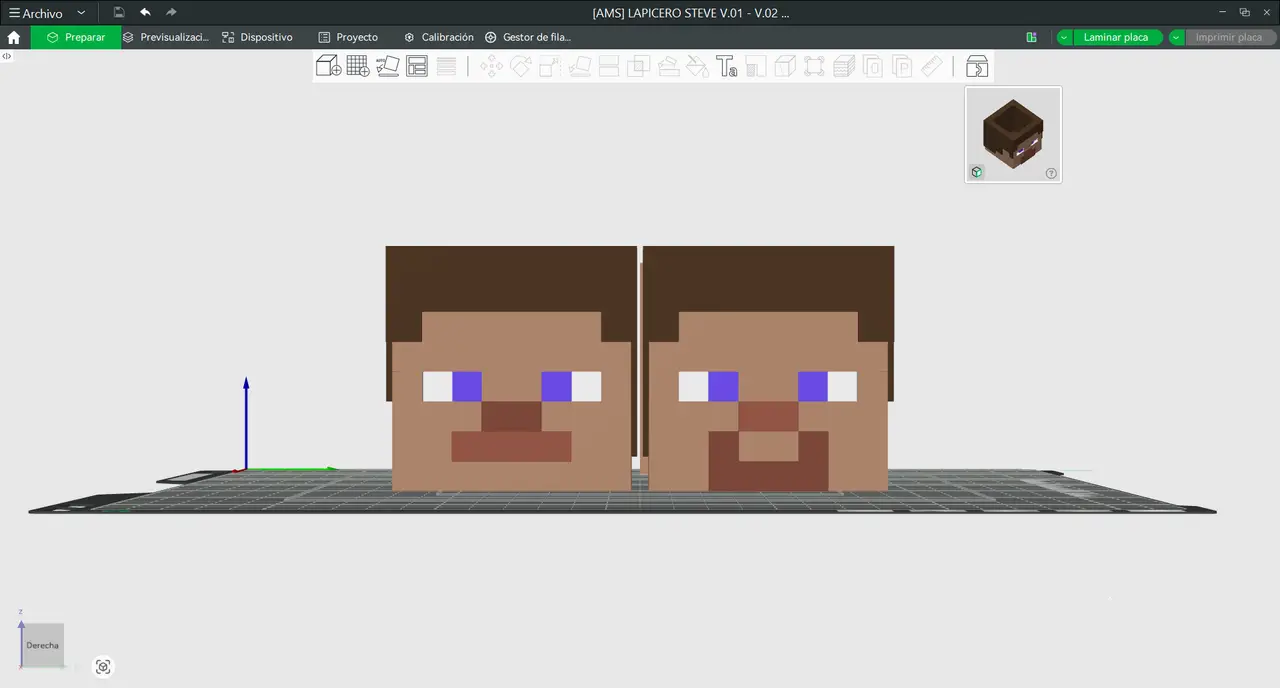Click the green layout icon near Laminar
1280x688 pixels.
[x=1031, y=37]
